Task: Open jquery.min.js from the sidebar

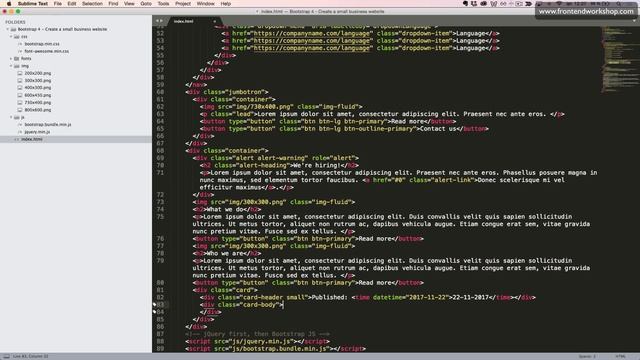Action: pos(37,132)
